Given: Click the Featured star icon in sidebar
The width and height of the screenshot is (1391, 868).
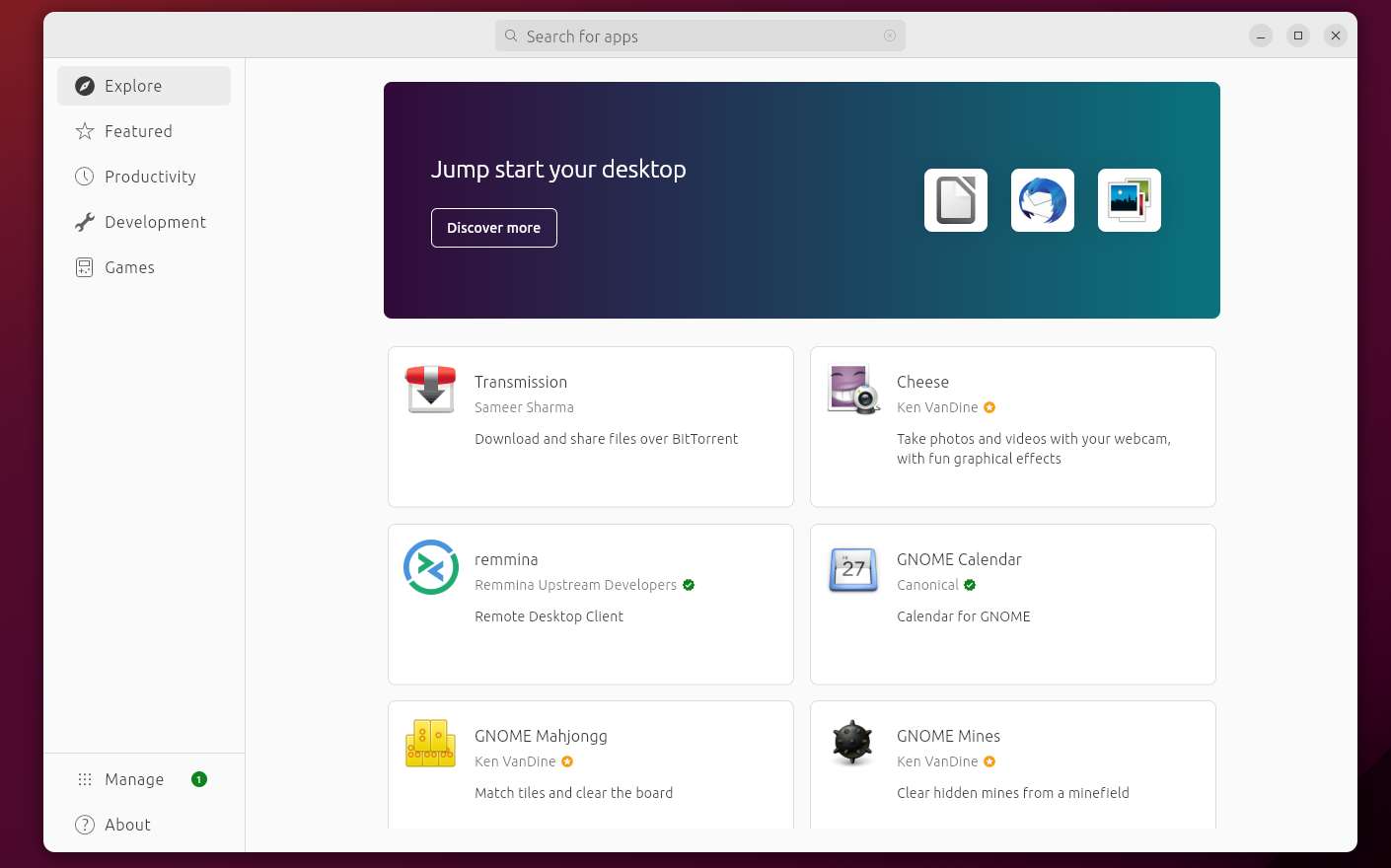Looking at the screenshot, I should point(85,131).
